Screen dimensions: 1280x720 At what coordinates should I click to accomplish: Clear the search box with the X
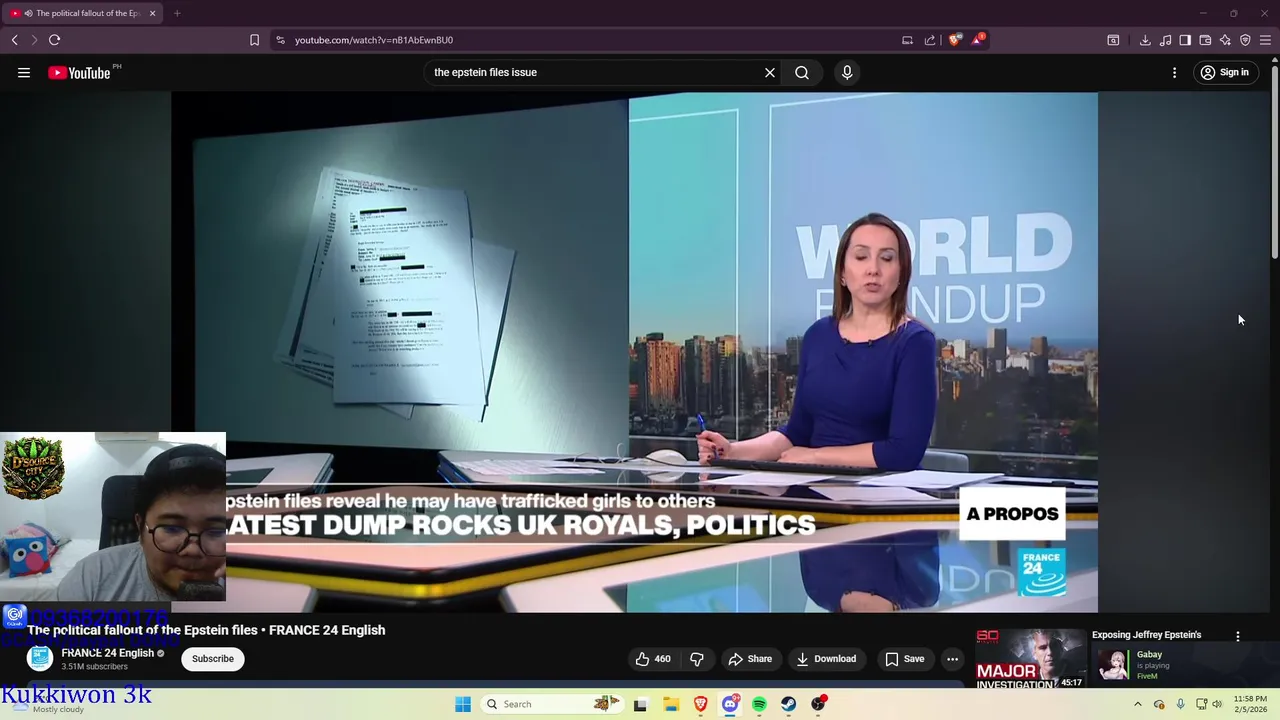[770, 72]
